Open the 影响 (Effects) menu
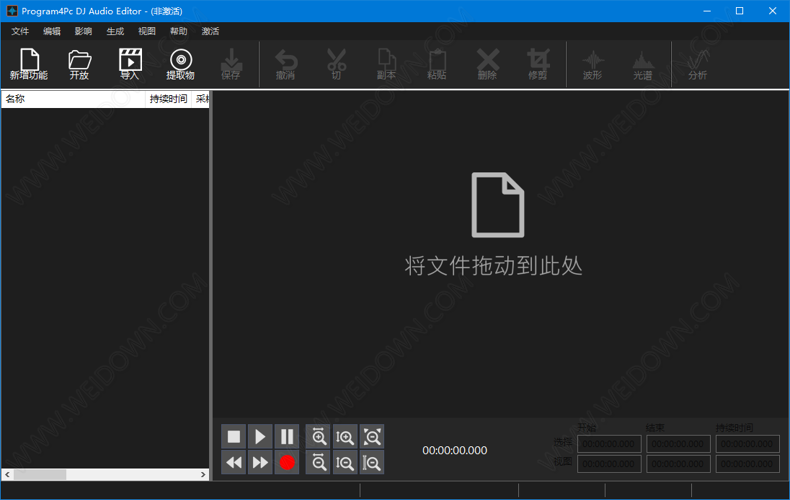Image resolution: width=790 pixels, height=500 pixels. click(83, 32)
